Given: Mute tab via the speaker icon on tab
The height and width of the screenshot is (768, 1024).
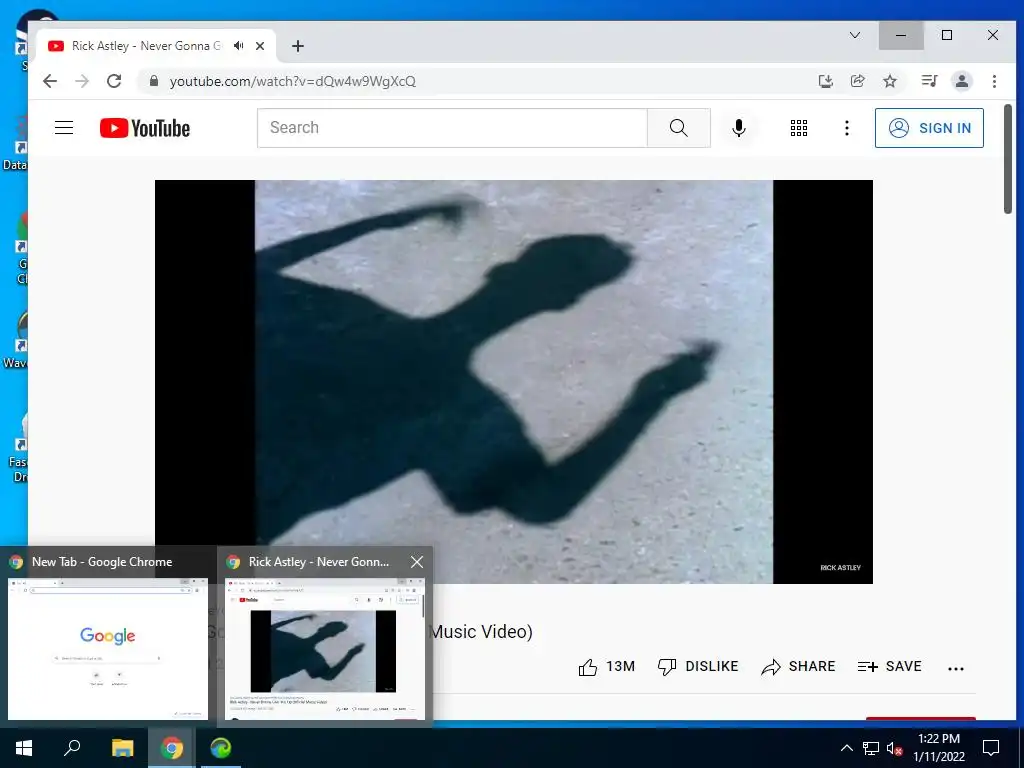Looking at the screenshot, I should click(x=239, y=46).
